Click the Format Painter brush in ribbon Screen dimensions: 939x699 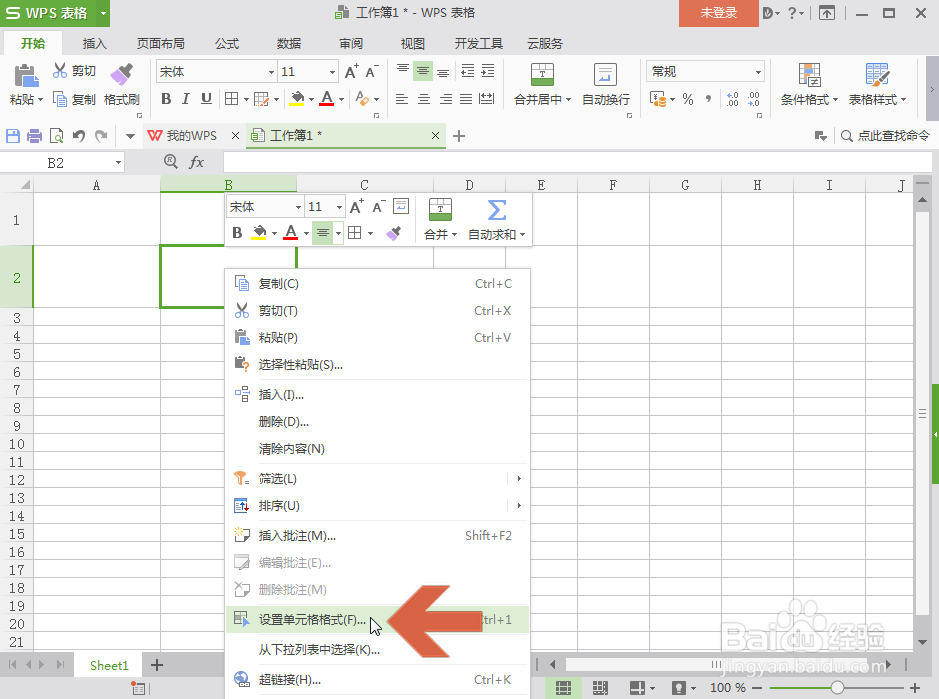click(122, 74)
